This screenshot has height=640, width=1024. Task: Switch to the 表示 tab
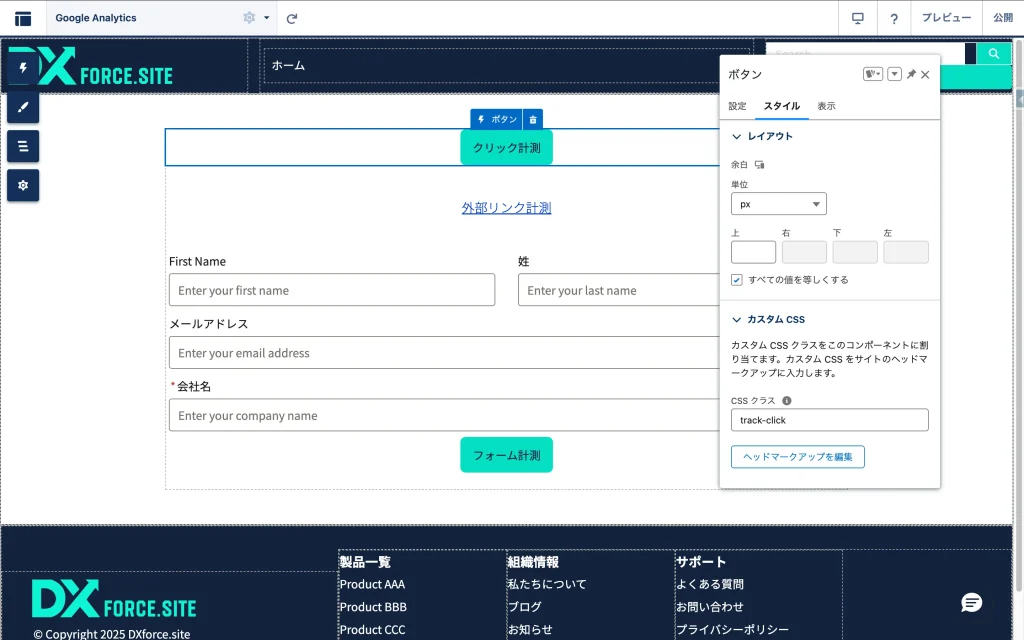tap(826, 106)
